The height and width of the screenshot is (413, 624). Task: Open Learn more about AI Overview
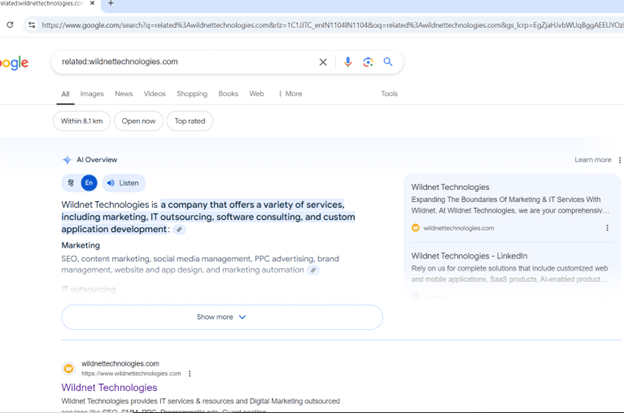click(x=593, y=160)
